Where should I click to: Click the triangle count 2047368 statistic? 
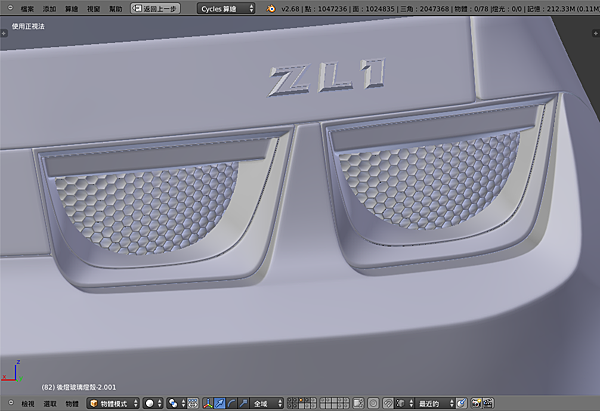coord(434,8)
